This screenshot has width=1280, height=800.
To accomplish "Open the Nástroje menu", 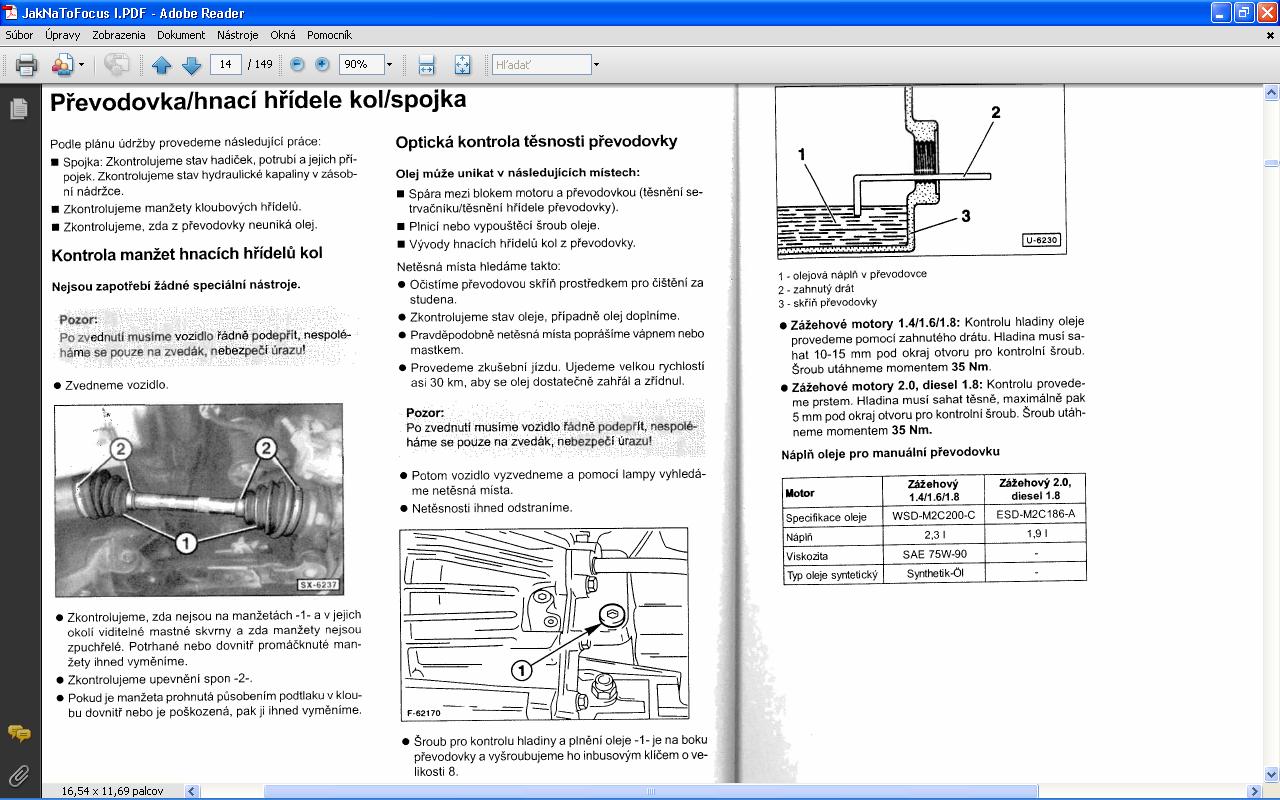I will tap(237, 35).
